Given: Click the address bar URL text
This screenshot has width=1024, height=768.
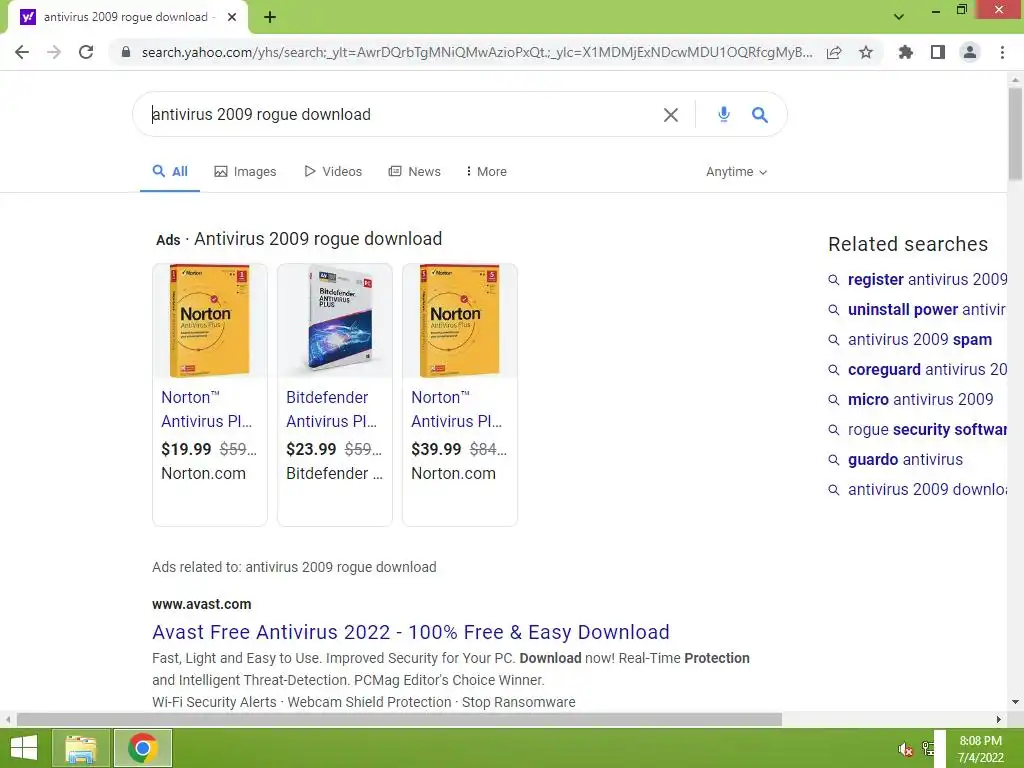Looking at the screenshot, I should (477, 52).
